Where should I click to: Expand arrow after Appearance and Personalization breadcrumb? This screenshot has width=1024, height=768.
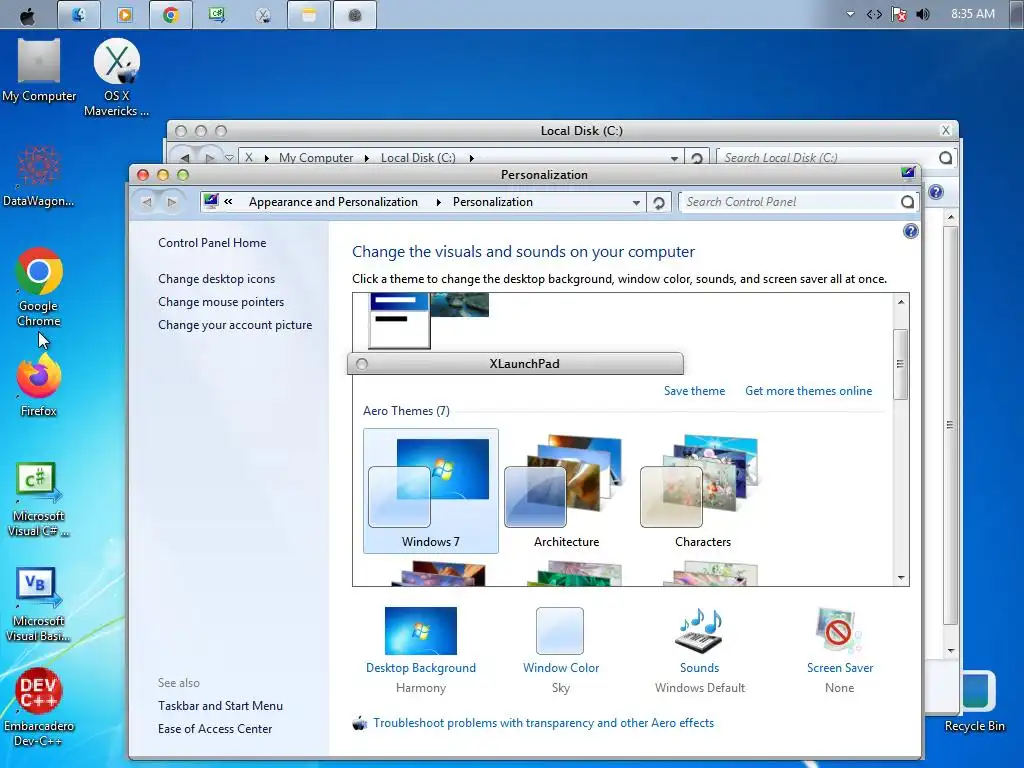[438, 202]
